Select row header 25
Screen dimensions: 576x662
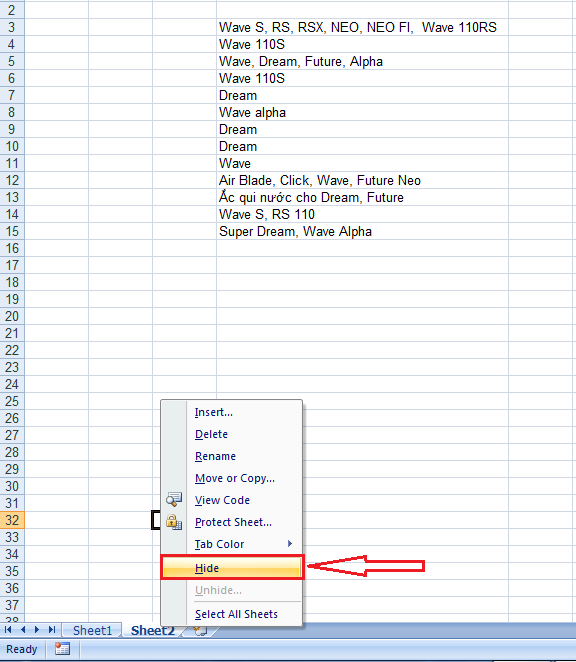(12, 401)
